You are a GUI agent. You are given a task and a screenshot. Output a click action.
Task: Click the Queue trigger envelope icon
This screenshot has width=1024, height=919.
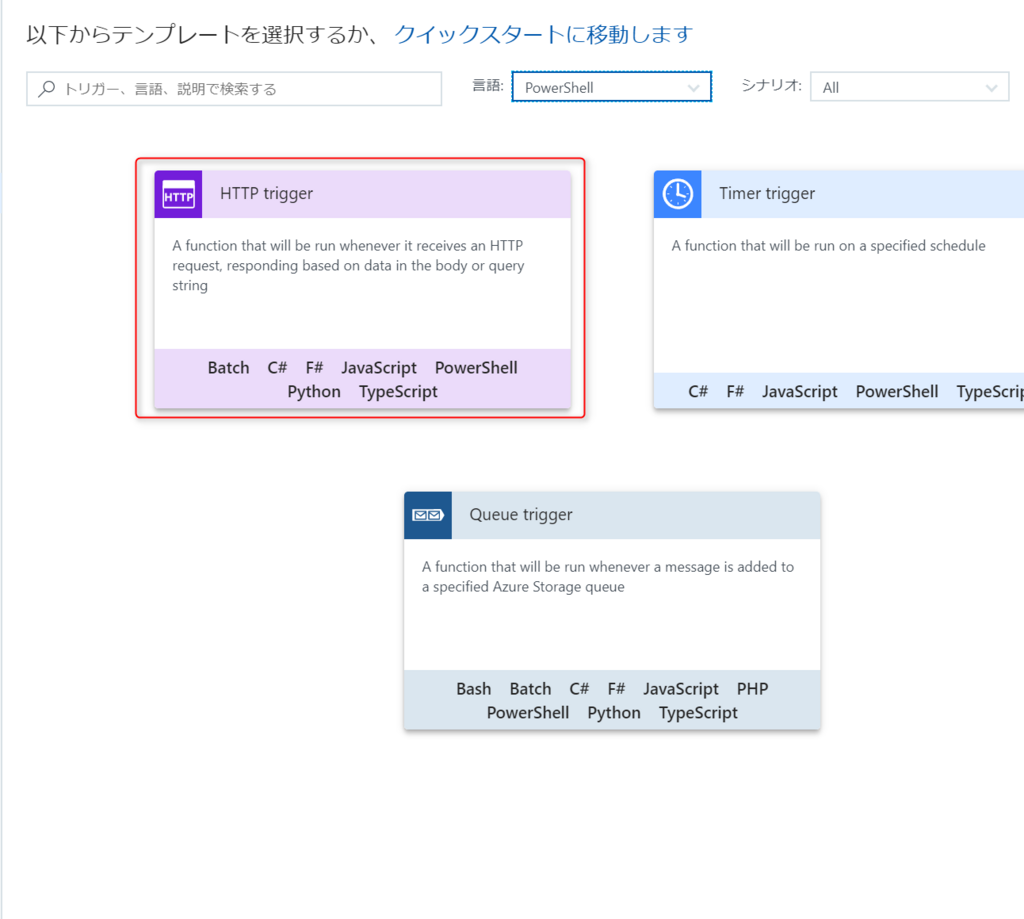[x=427, y=515]
